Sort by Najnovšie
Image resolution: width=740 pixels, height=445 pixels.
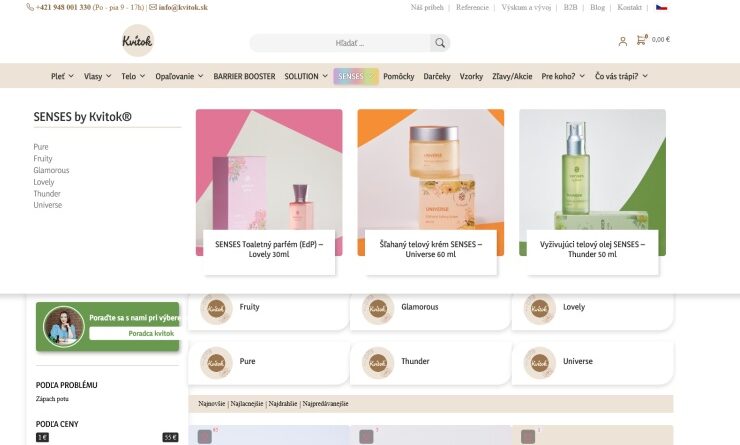(212, 403)
